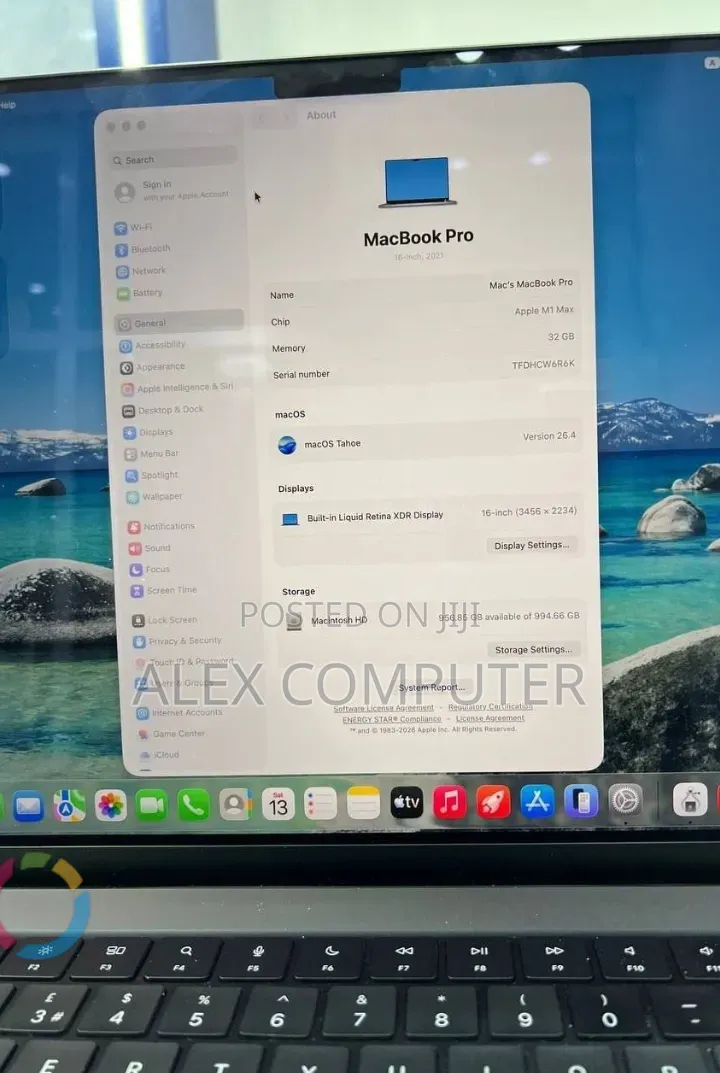Open Photos from the Dock
720x1073 pixels.
(x=110, y=805)
